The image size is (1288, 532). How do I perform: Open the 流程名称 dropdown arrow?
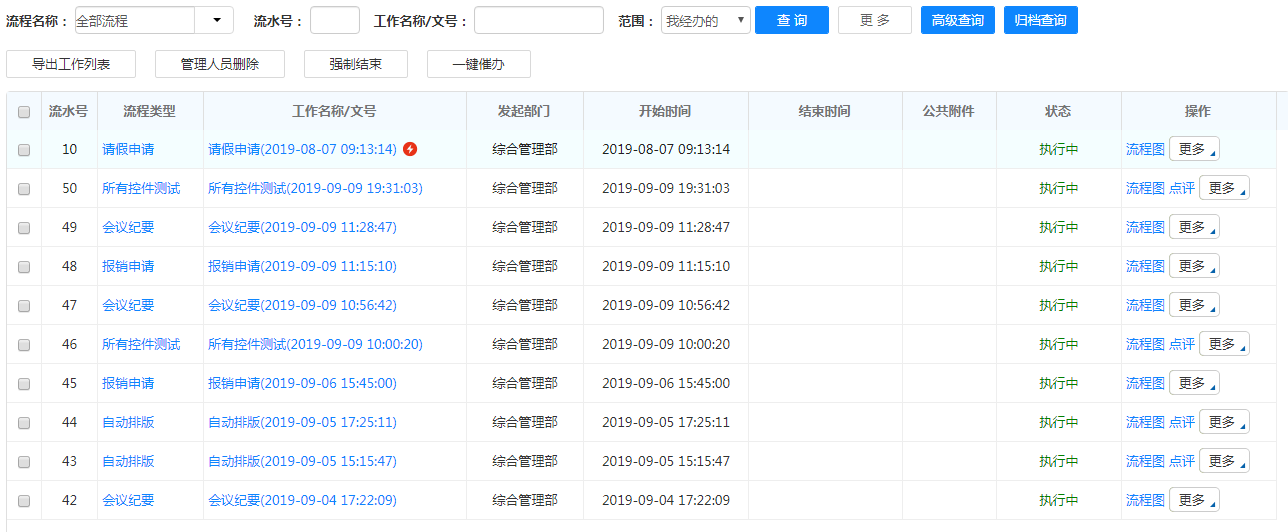217,21
